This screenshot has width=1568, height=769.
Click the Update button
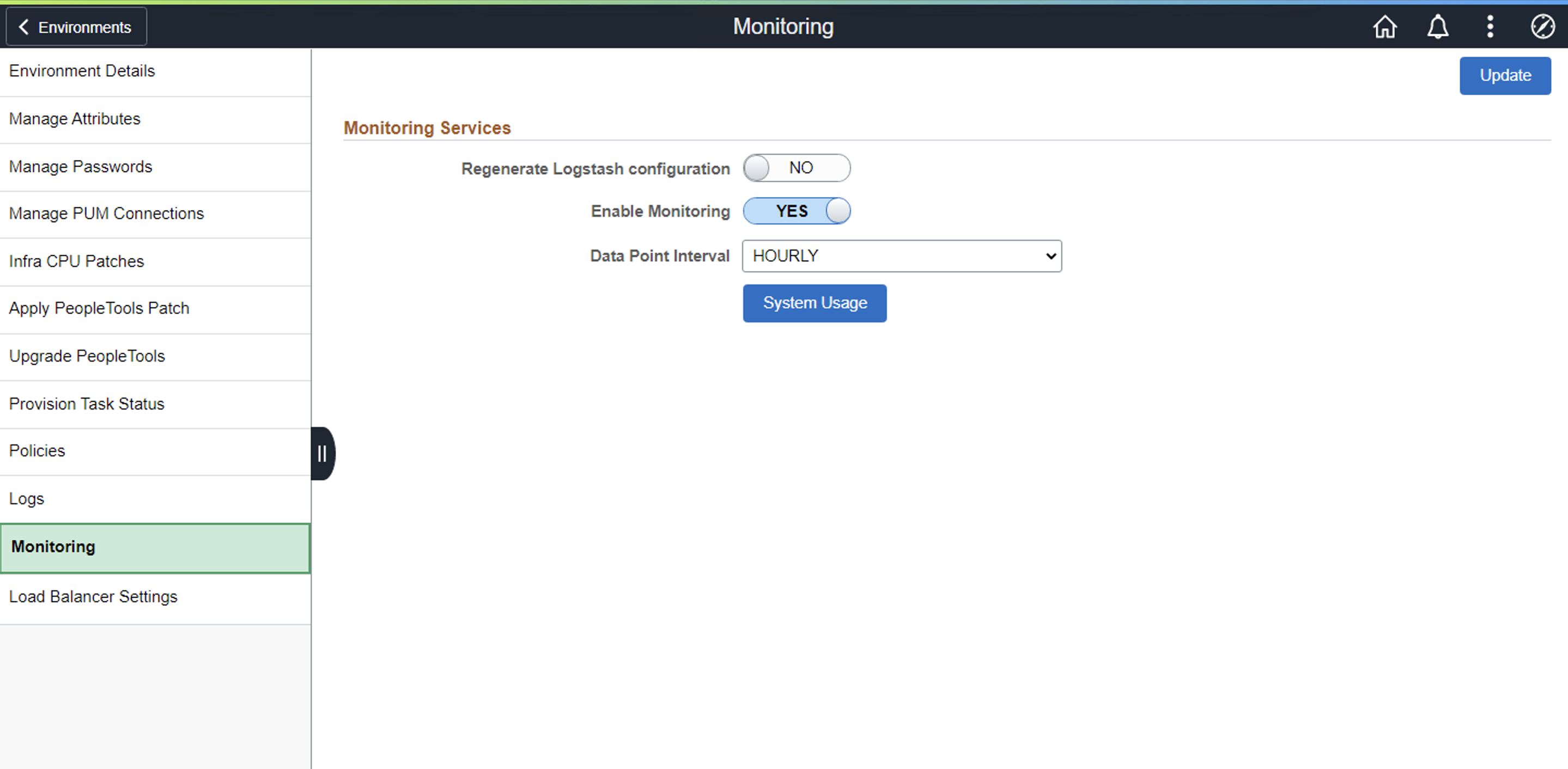tap(1505, 76)
